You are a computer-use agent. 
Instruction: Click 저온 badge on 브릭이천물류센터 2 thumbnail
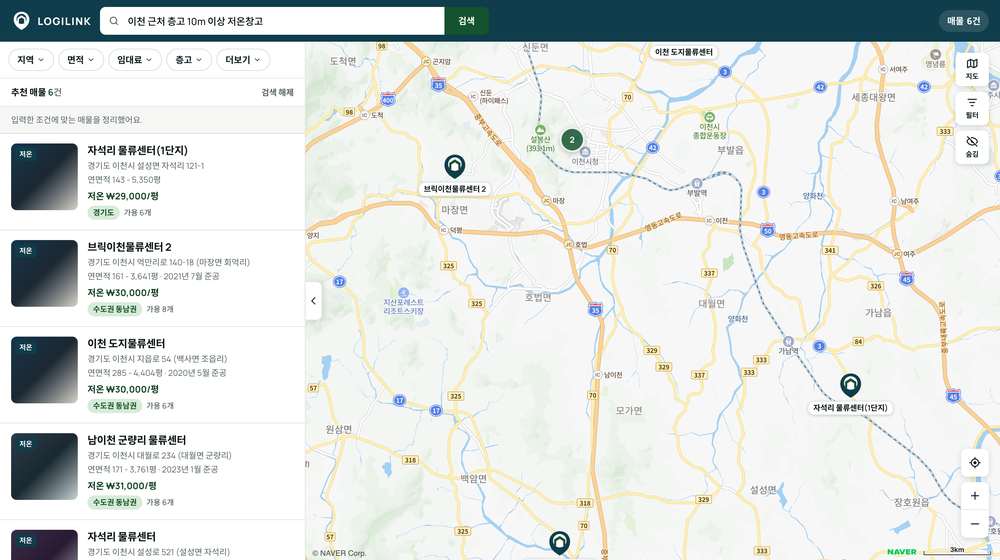click(x=26, y=251)
